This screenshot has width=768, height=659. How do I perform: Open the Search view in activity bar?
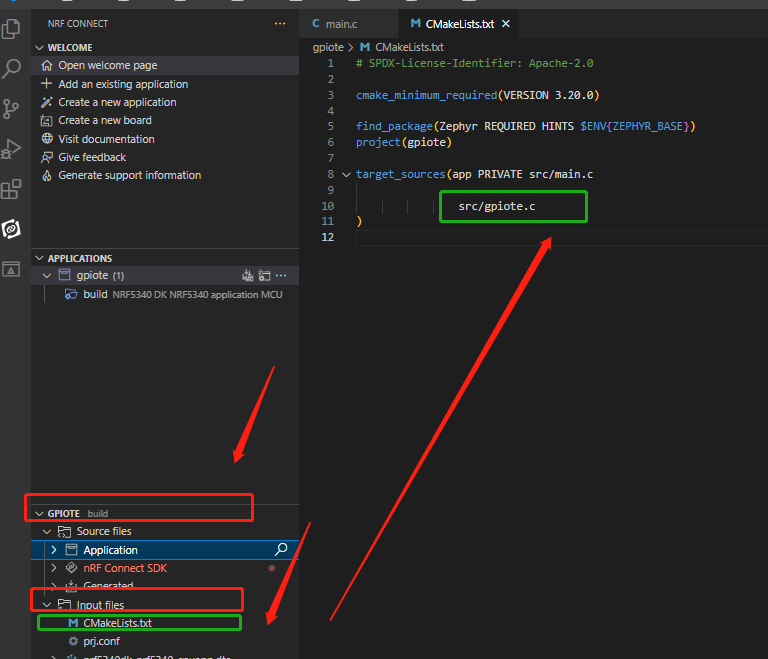pyautogui.click(x=11, y=69)
